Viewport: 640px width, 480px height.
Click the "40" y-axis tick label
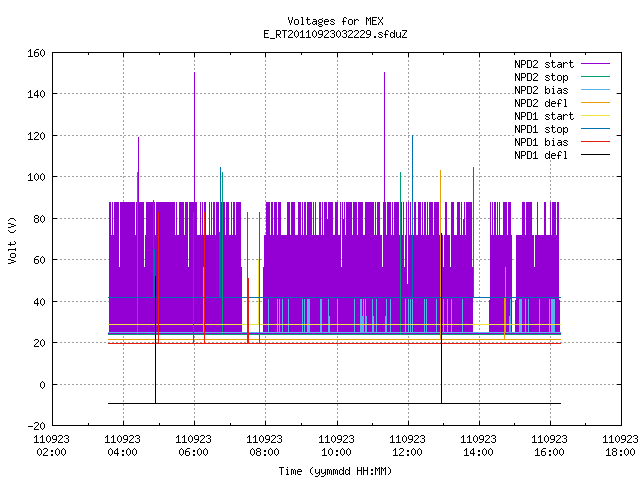point(39,302)
